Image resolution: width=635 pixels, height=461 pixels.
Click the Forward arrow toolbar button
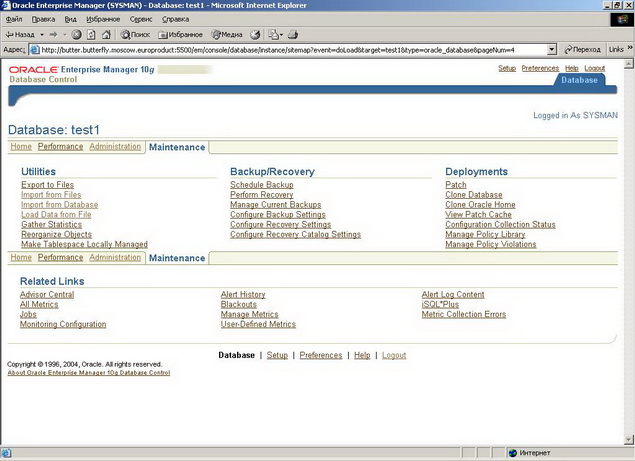53,35
